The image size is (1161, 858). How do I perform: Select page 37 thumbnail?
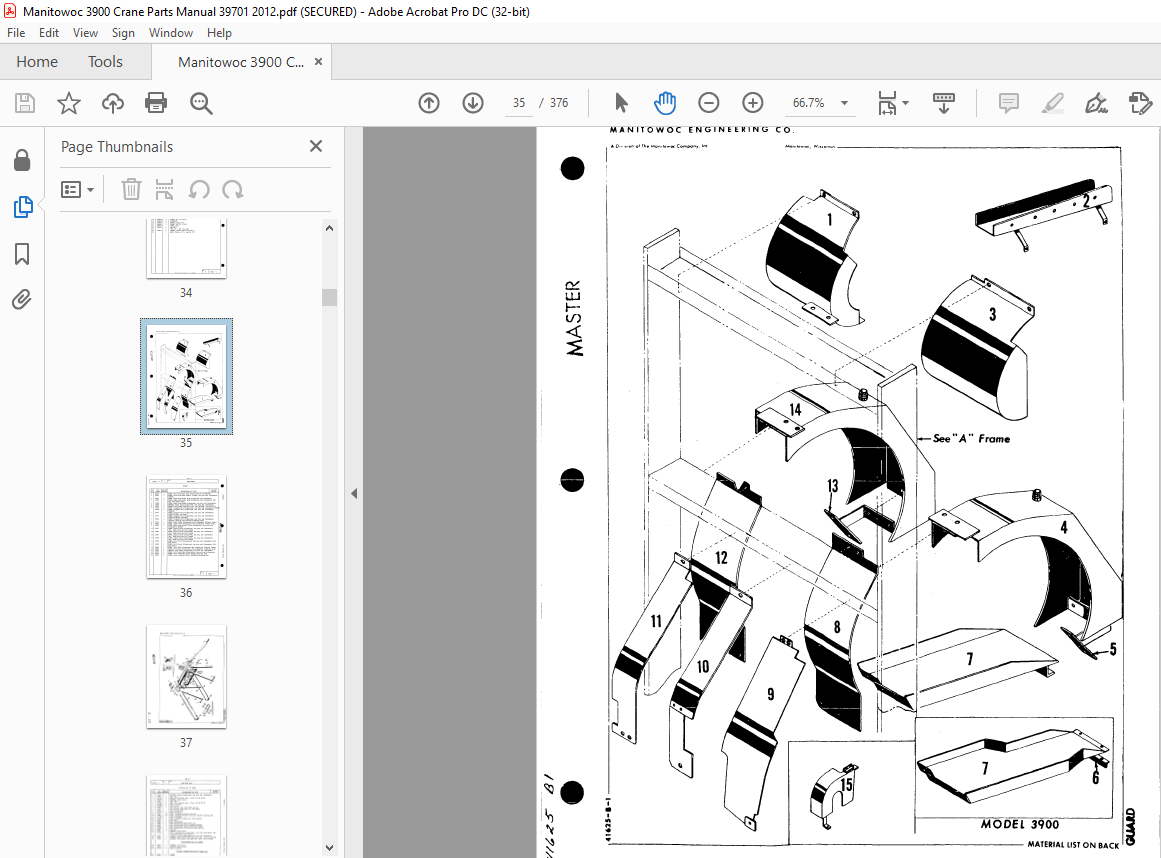coord(187,677)
